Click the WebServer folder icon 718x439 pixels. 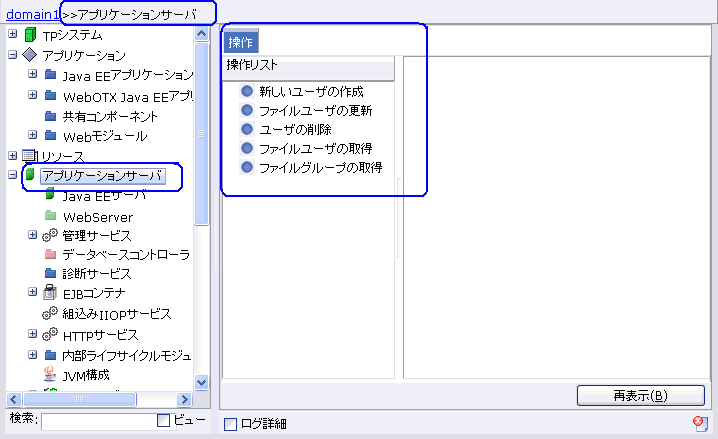50,216
